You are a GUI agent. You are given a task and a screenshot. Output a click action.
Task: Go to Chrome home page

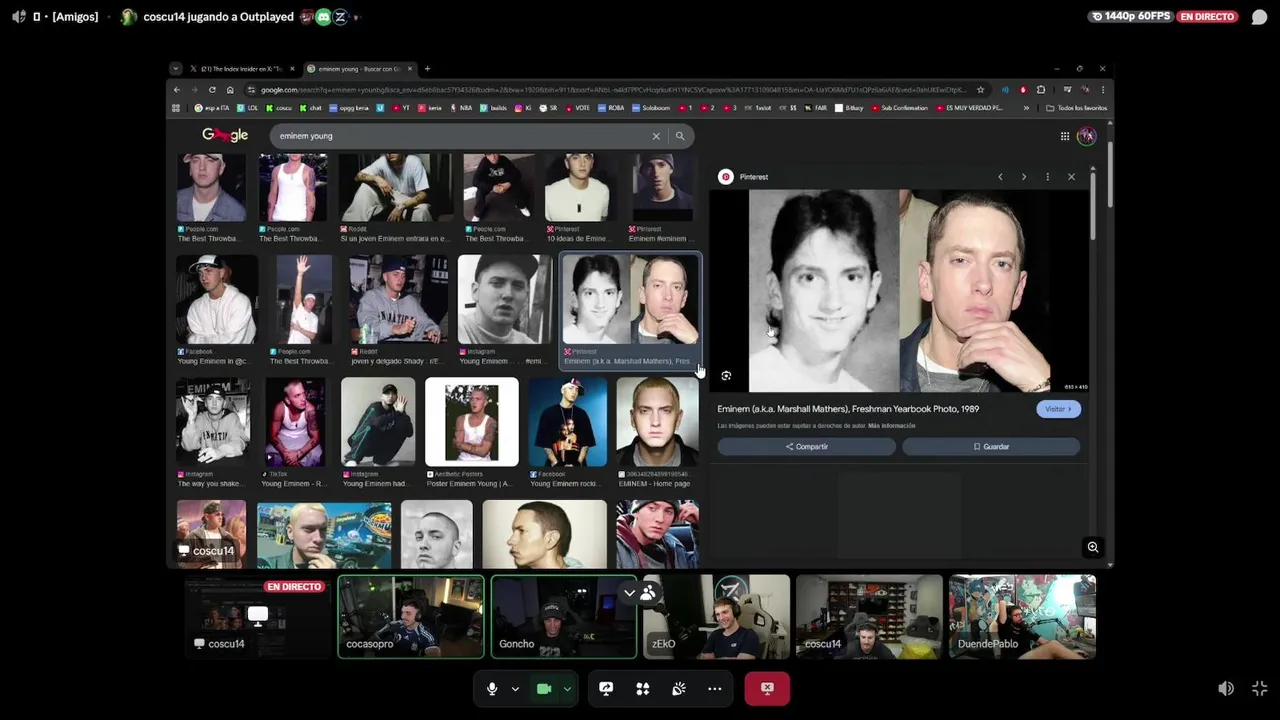coord(230,90)
